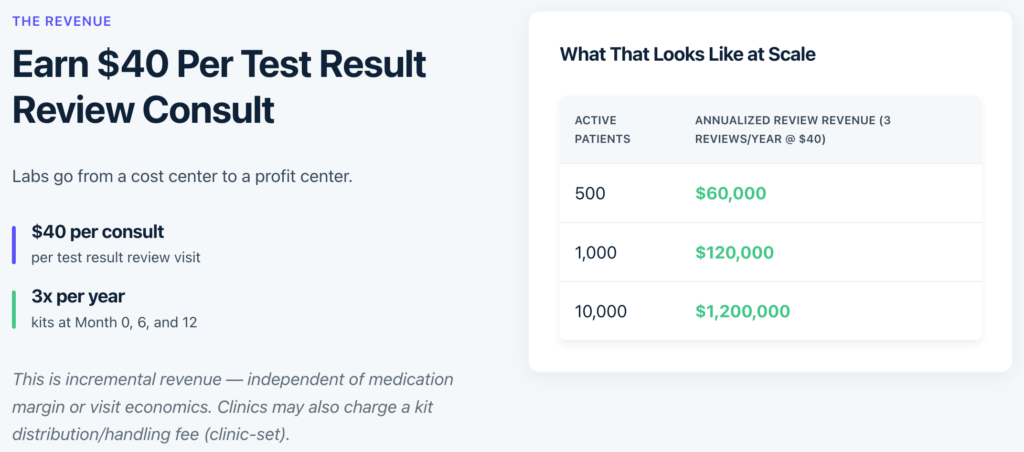Click the 'What That Looks Like at Scale' title
1024x452 pixels.
687,54
